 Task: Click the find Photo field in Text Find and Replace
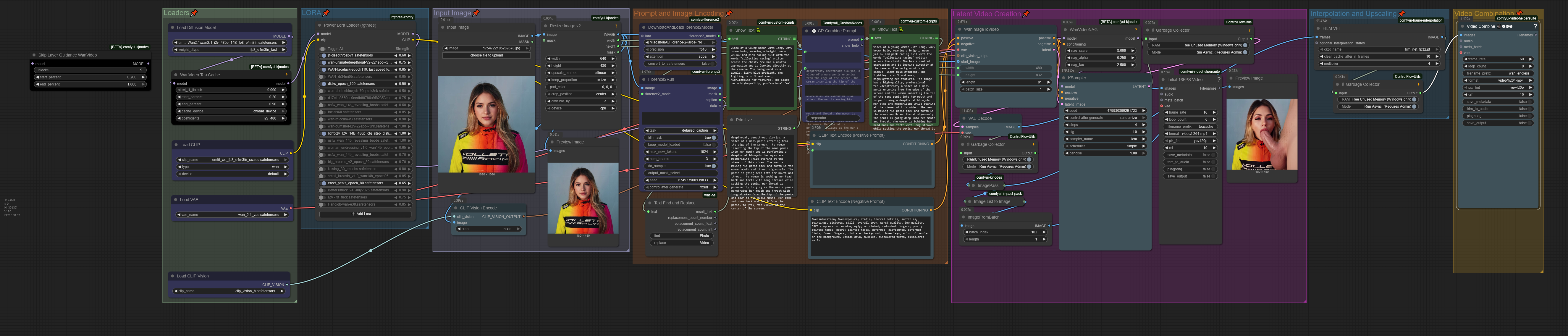point(682,235)
